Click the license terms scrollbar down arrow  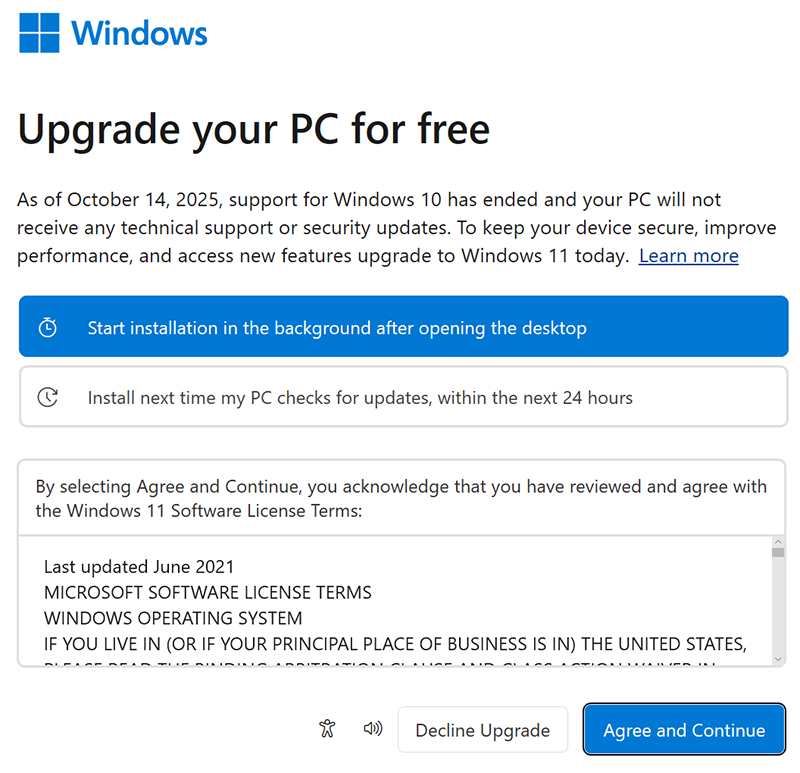click(x=778, y=658)
